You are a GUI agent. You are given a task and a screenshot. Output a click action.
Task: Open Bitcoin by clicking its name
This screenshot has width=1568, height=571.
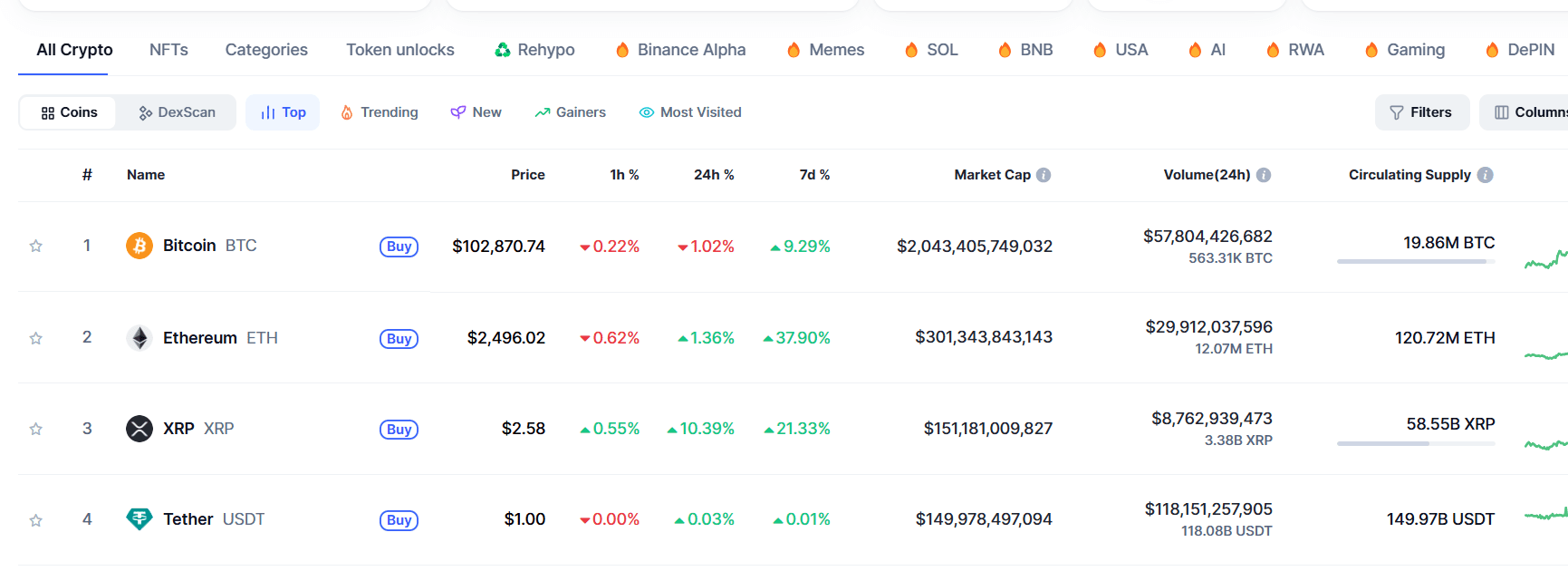click(188, 245)
